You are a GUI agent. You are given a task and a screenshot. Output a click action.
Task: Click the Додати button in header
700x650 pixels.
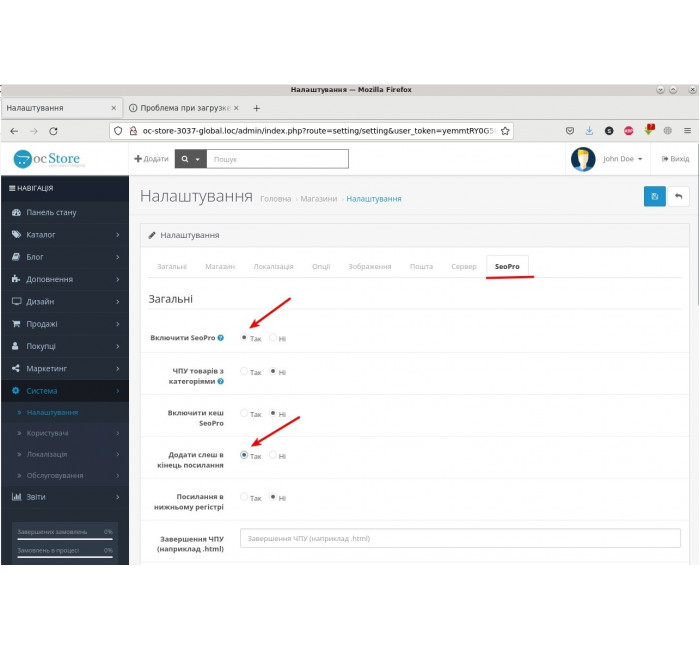pos(151,159)
